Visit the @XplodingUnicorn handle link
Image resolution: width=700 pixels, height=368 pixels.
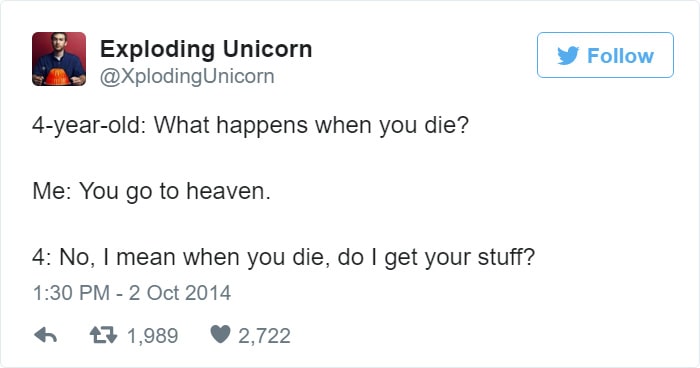click(x=187, y=76)
